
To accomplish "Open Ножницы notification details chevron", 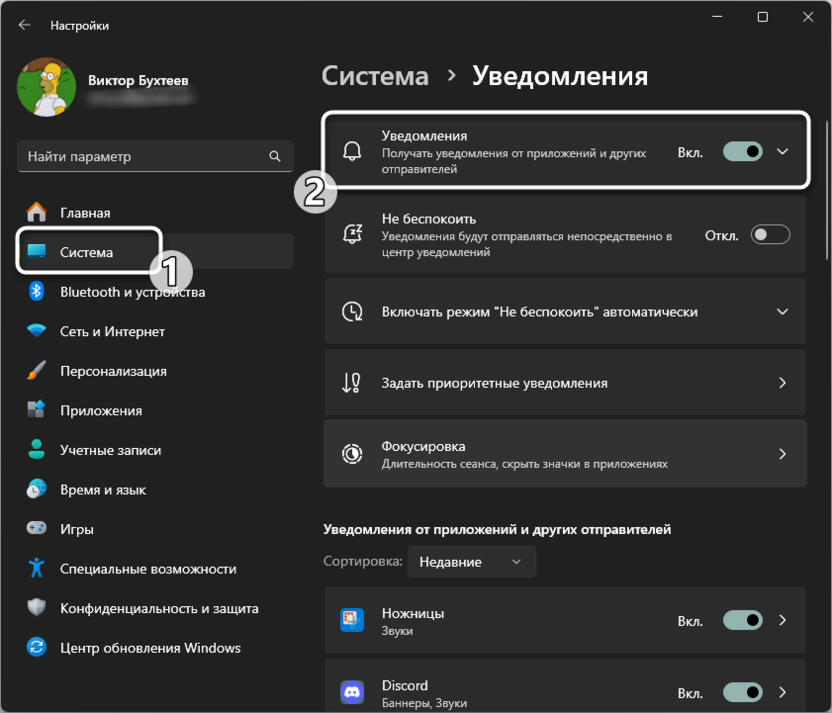I will click(x=782, y=620).
